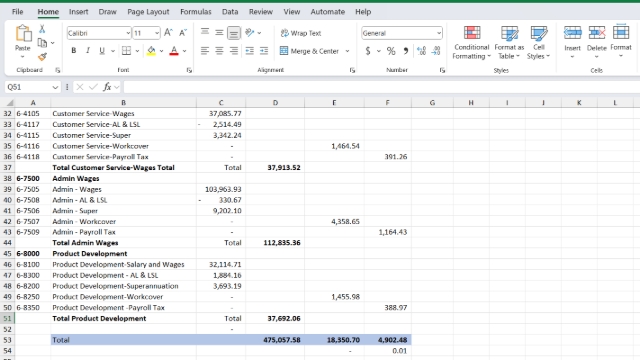Viewport: 640px width, 360px height.
Task: Apply cell borders icon
Action: pyautogui.click(x=127, y=51)
